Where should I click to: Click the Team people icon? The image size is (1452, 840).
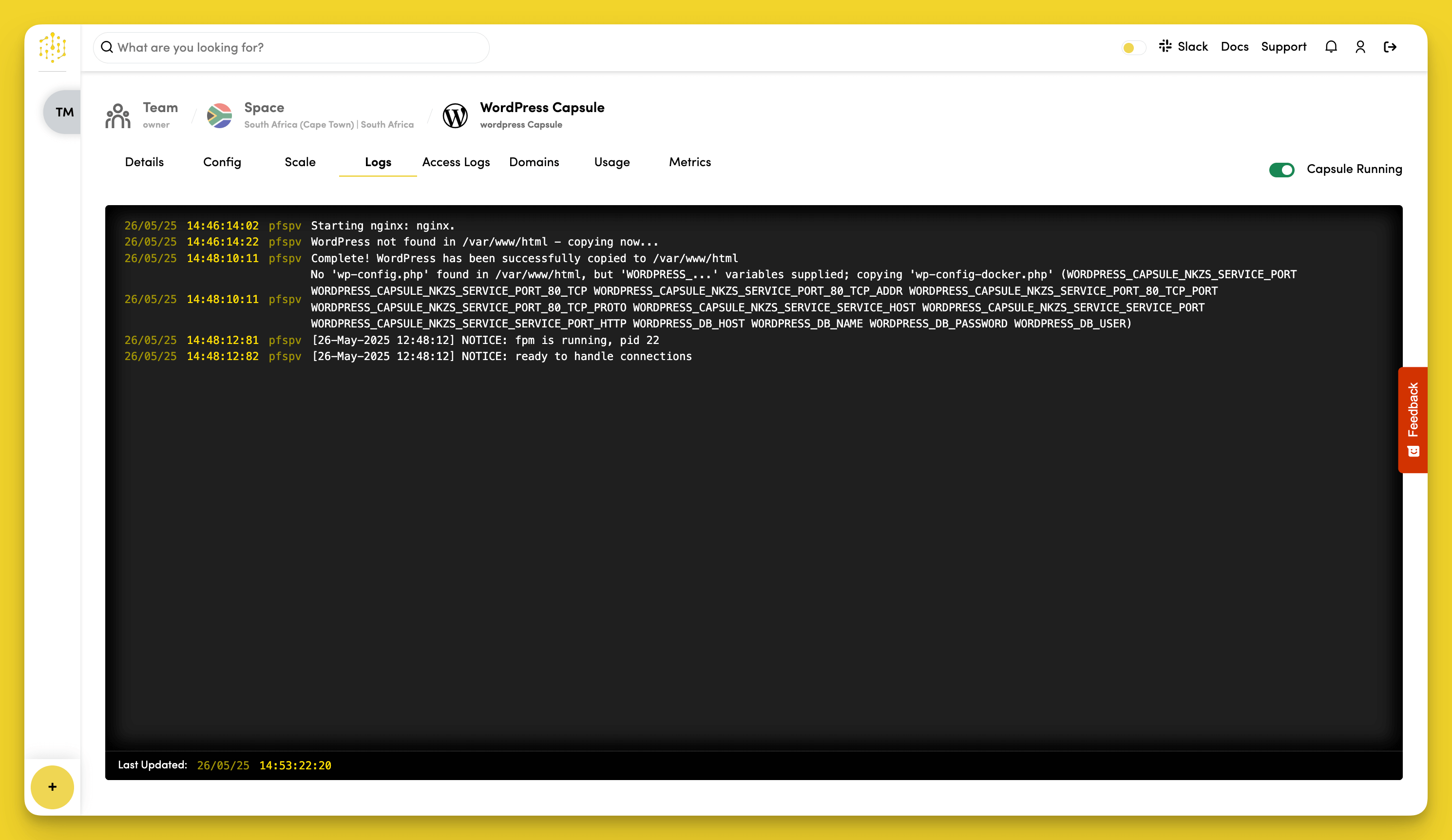point(118,115)
